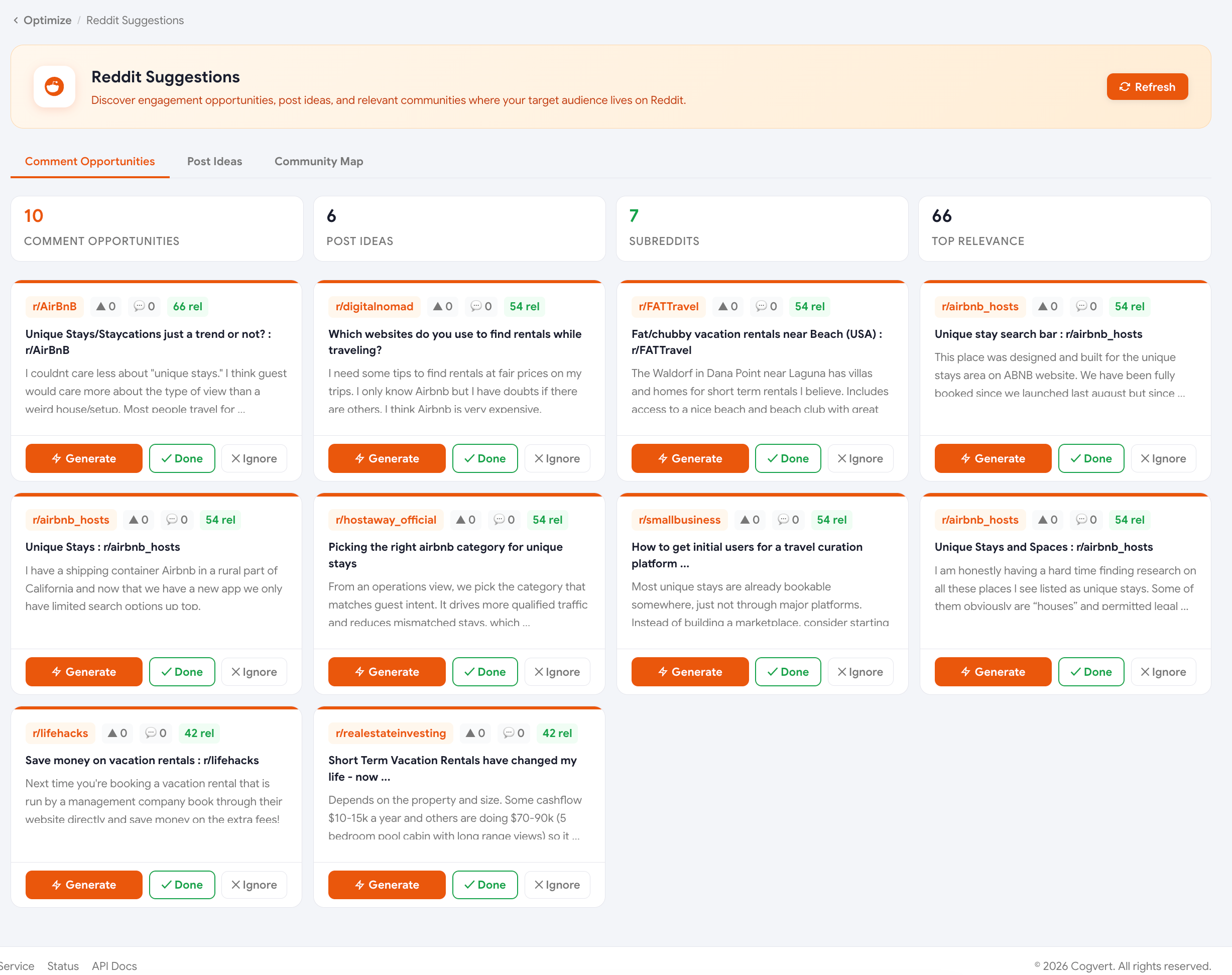Generate comment for r/hostaway_official post

pos(387,672)
